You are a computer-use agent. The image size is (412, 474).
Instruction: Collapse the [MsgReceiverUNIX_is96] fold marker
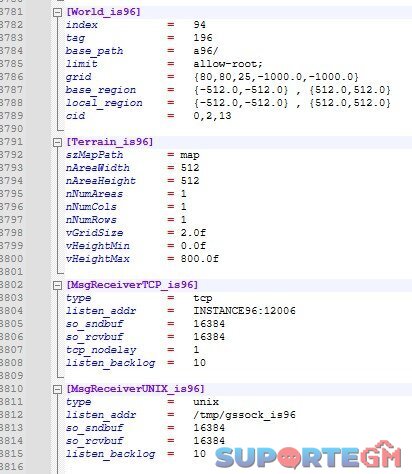pos(57,389)
